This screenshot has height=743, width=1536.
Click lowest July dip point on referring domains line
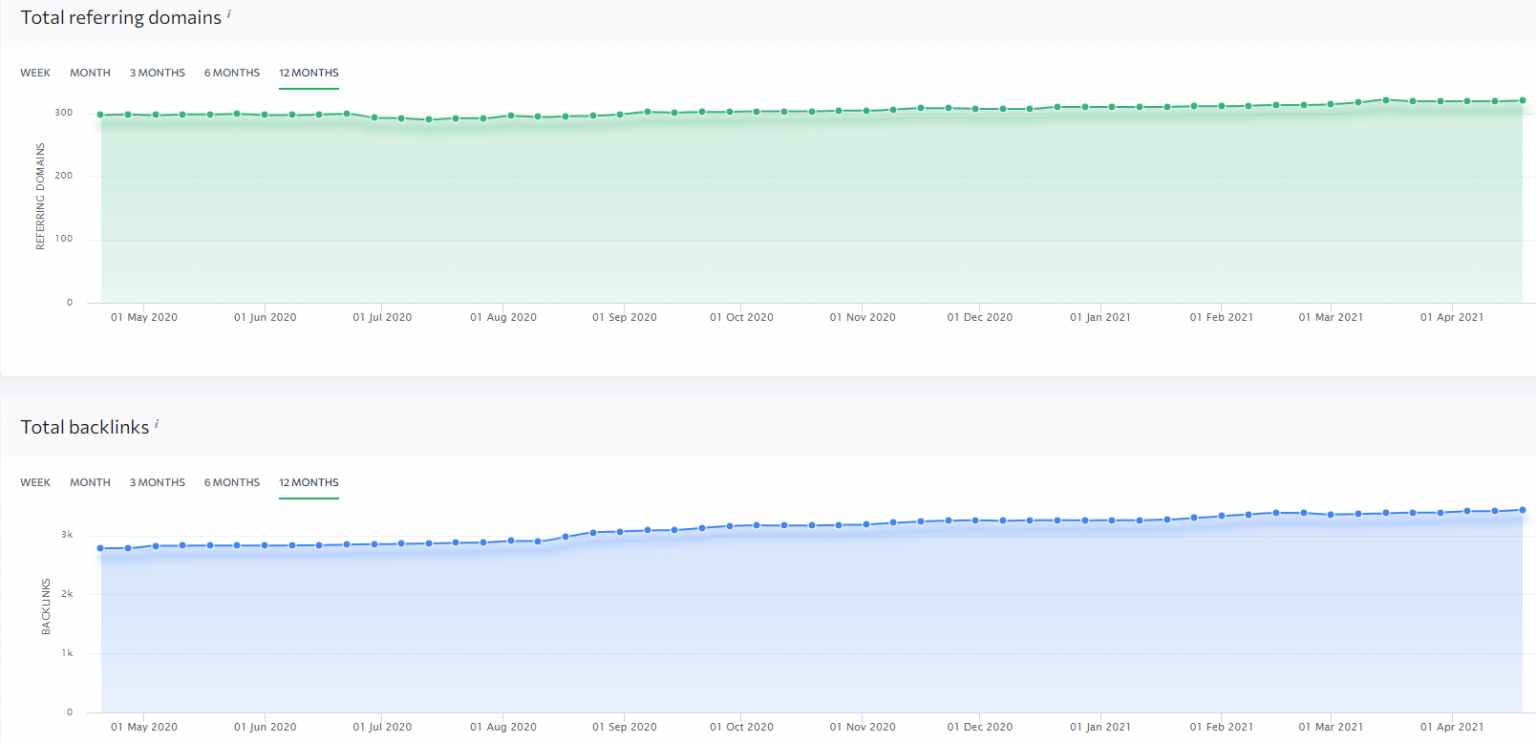429,120
